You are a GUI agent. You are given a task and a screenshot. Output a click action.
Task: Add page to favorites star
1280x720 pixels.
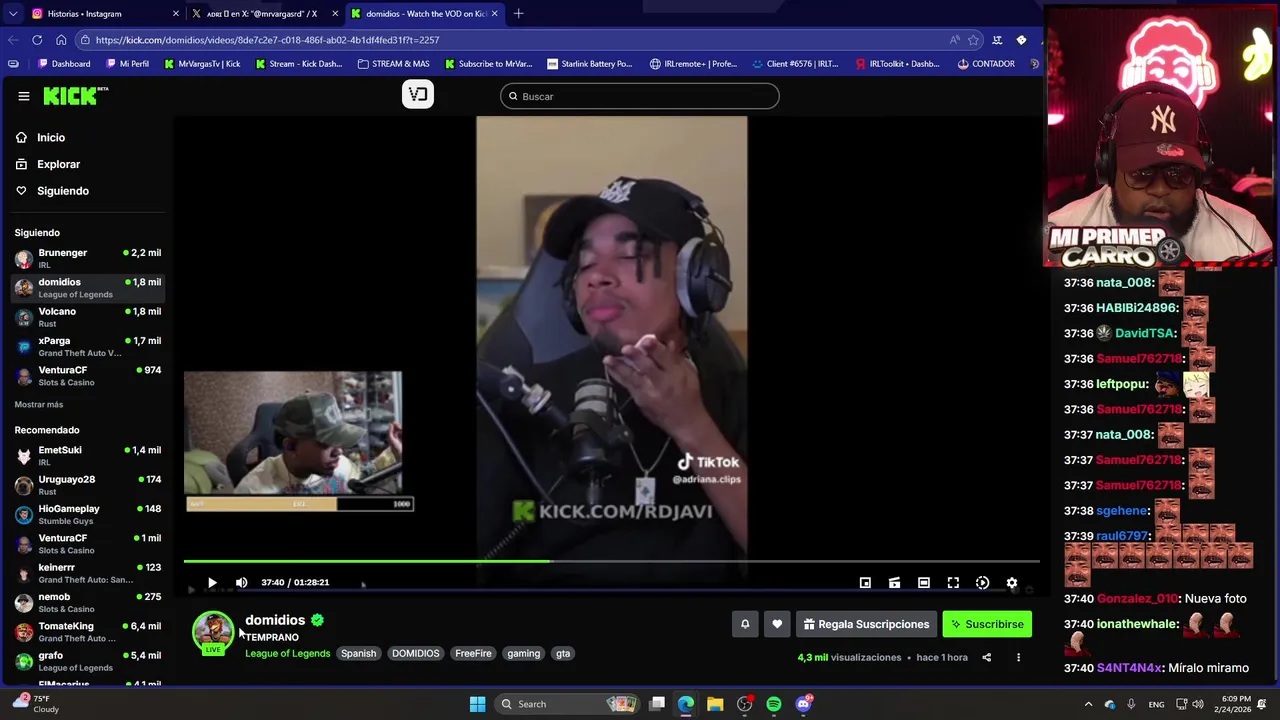tap(973, 40)
